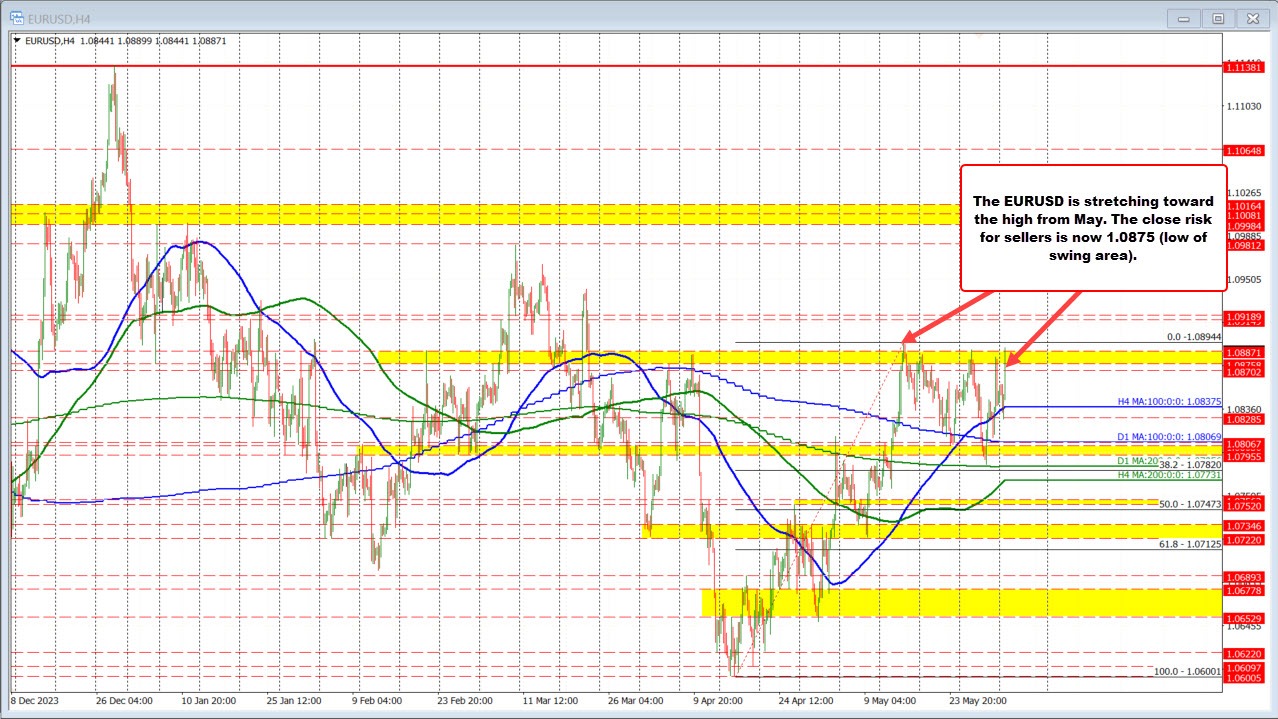Click the 26 Dec 04:00 time label

(x=122, y=701)
